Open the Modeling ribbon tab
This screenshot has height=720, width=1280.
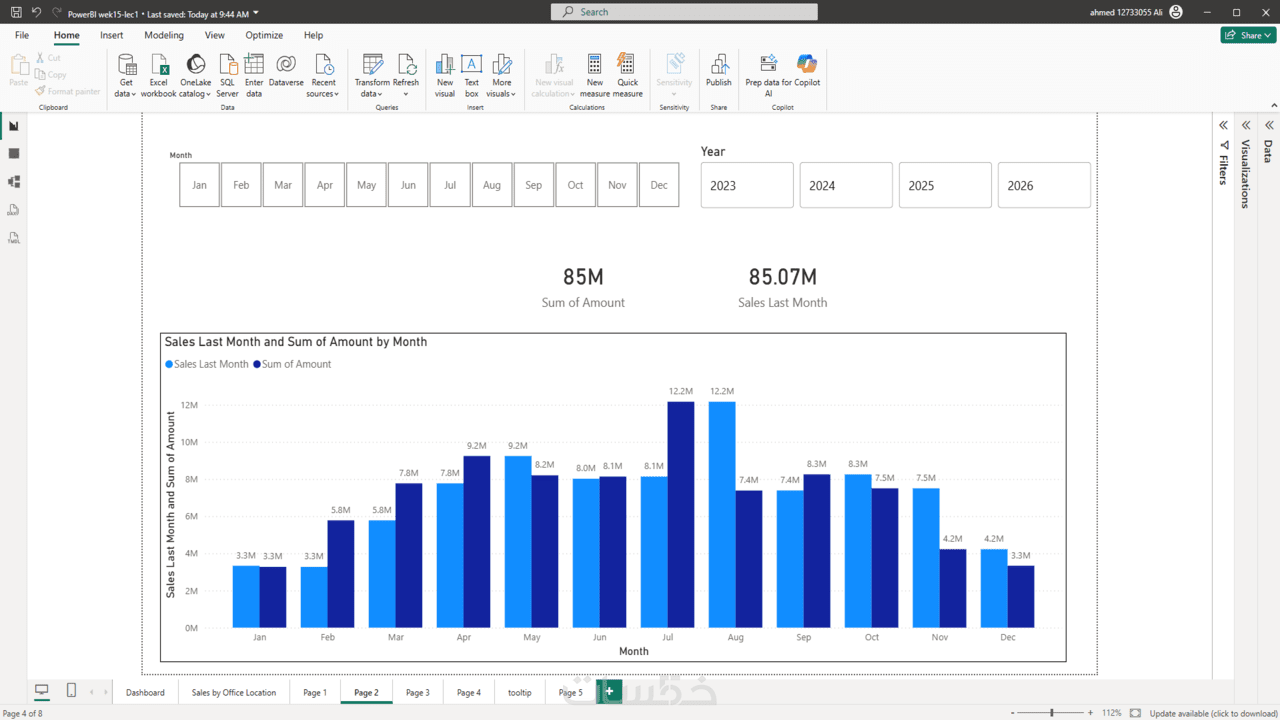[164, 35]
